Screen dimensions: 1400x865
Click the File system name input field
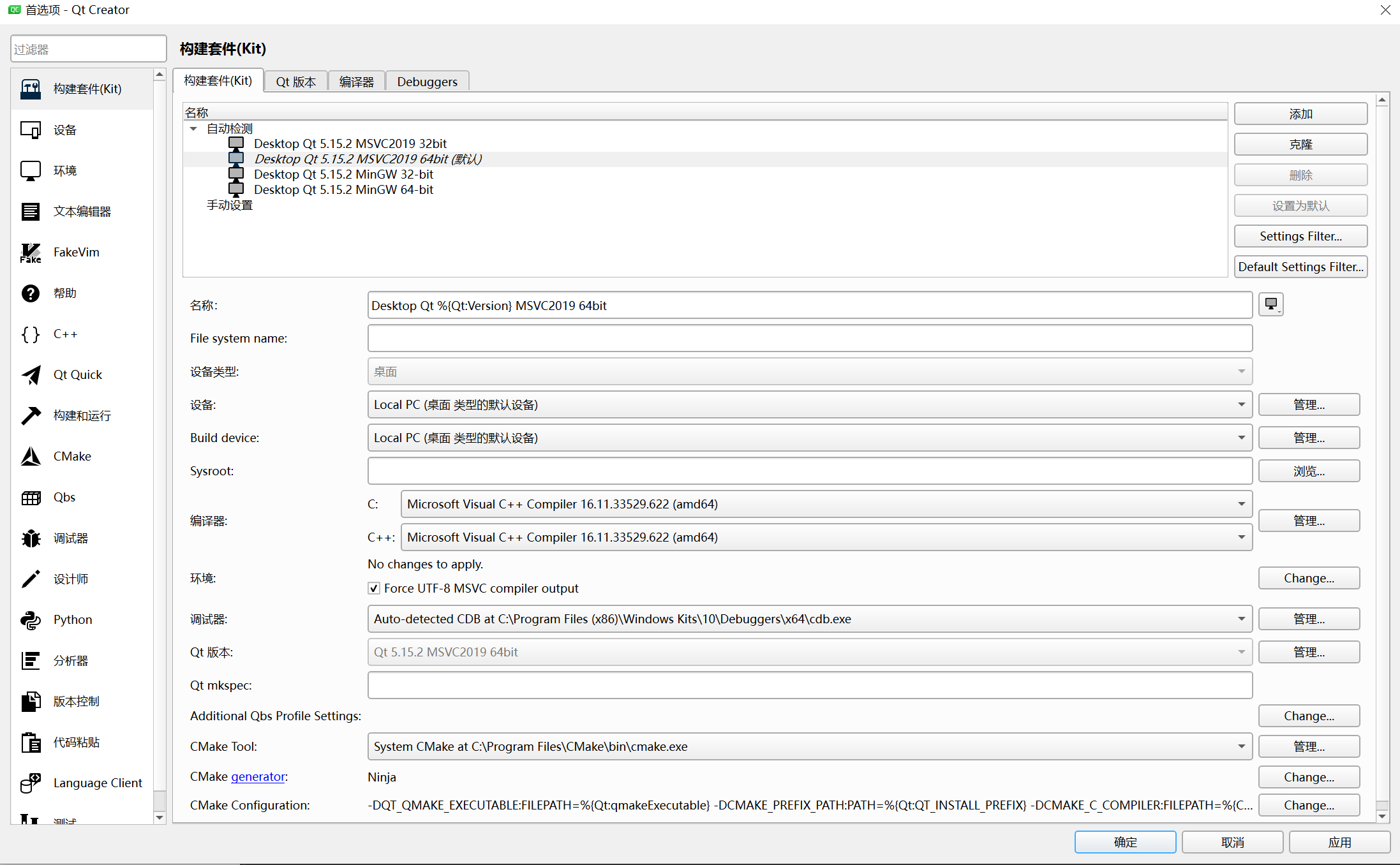click(x=809, y=338)
